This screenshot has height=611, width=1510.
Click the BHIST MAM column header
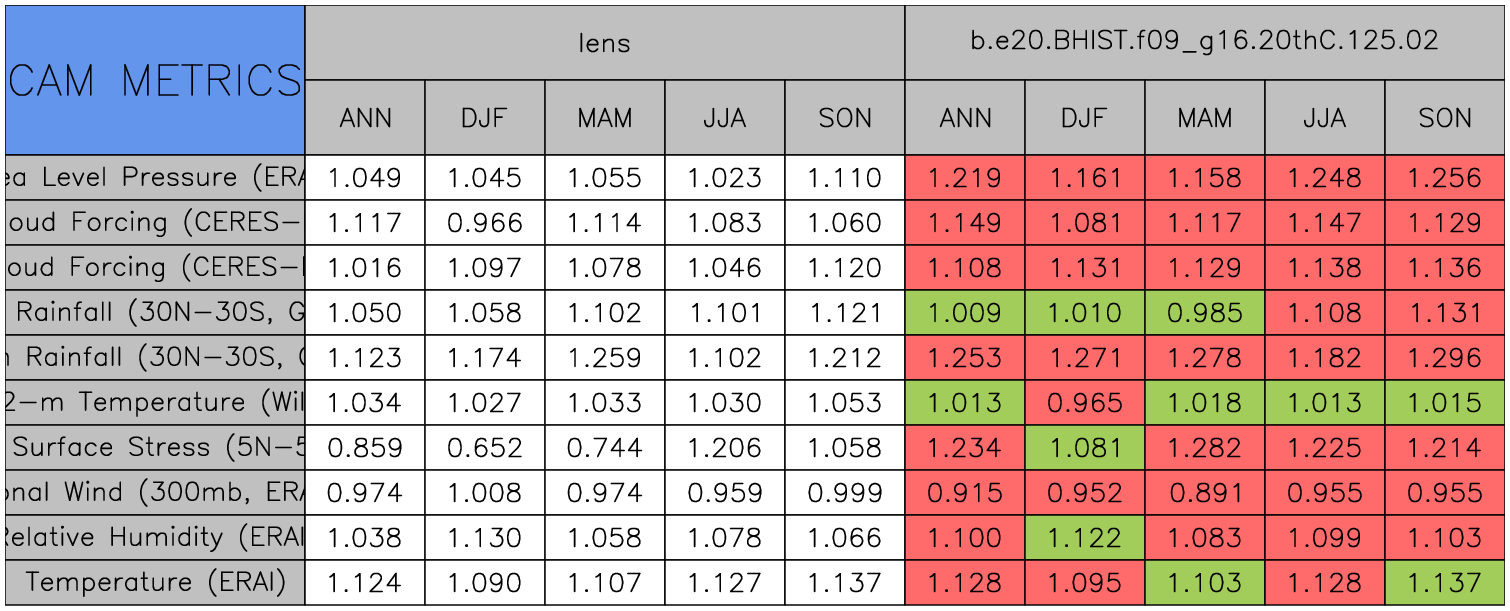(1204, 118)
